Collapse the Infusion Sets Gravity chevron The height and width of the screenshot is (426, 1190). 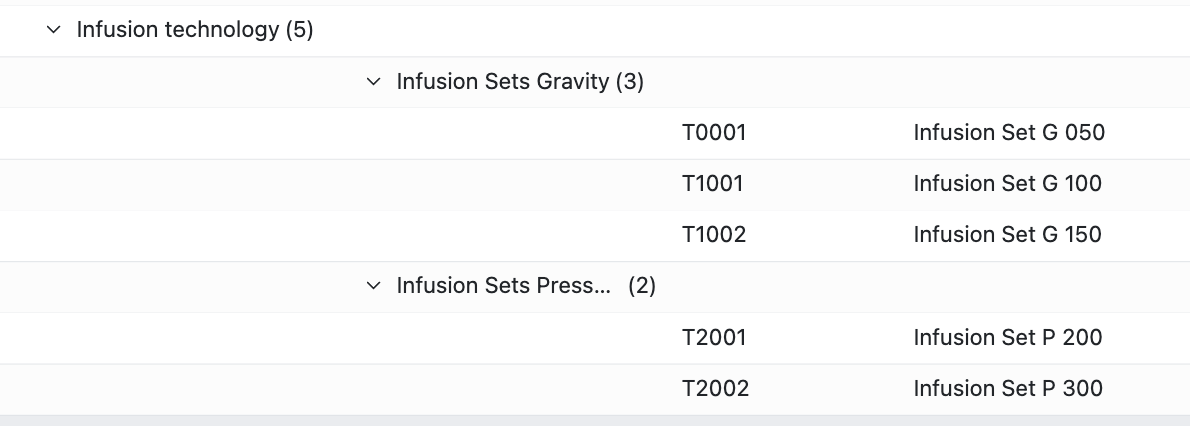(373, 81)
